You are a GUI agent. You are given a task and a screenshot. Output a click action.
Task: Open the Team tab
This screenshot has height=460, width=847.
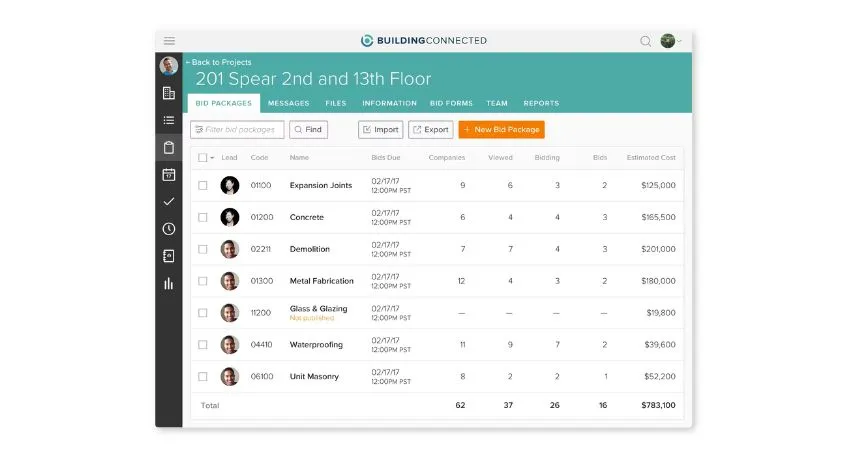tap(497, 103)
